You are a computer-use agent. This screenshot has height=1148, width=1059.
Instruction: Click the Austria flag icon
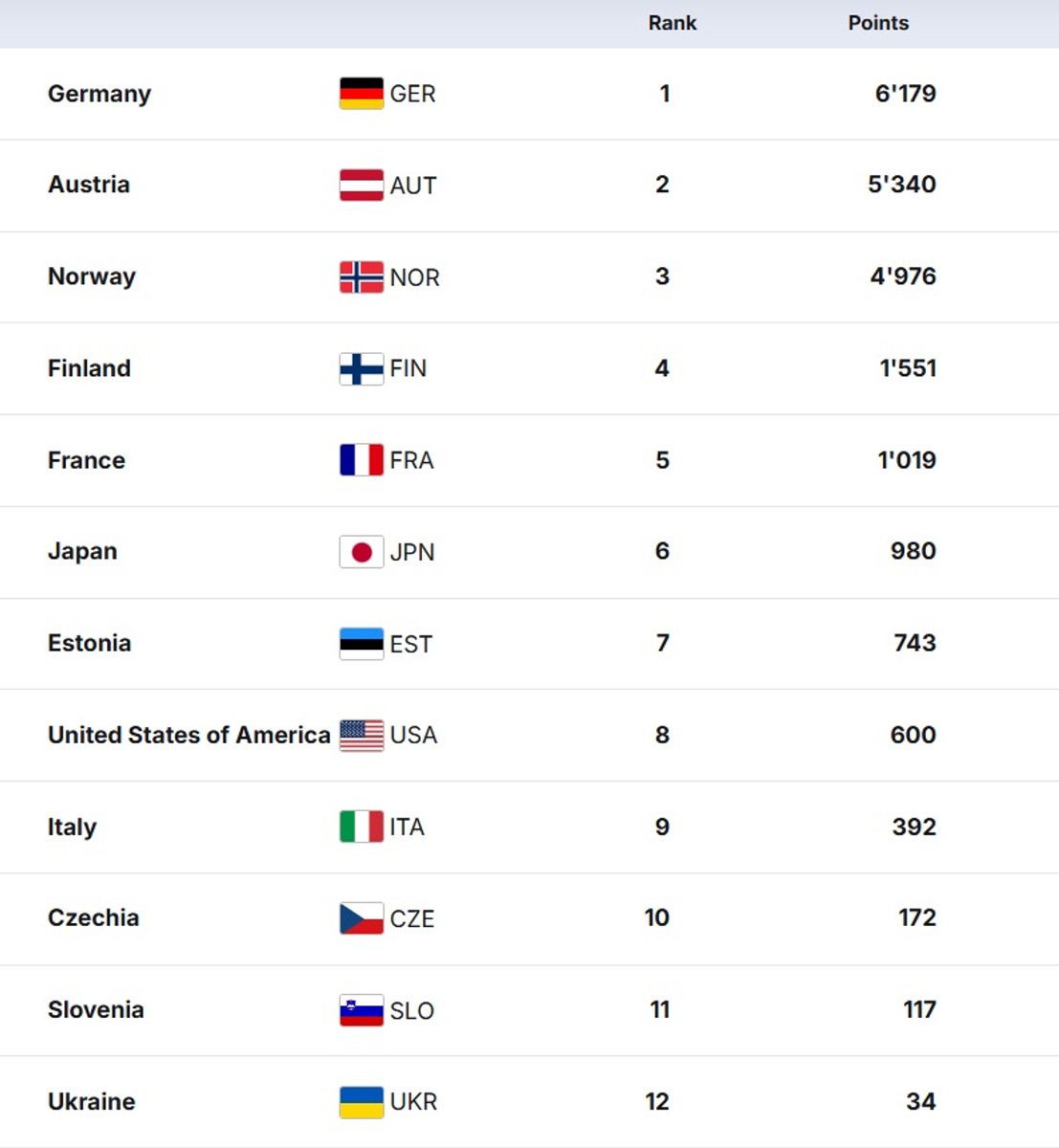click(362, 185)
